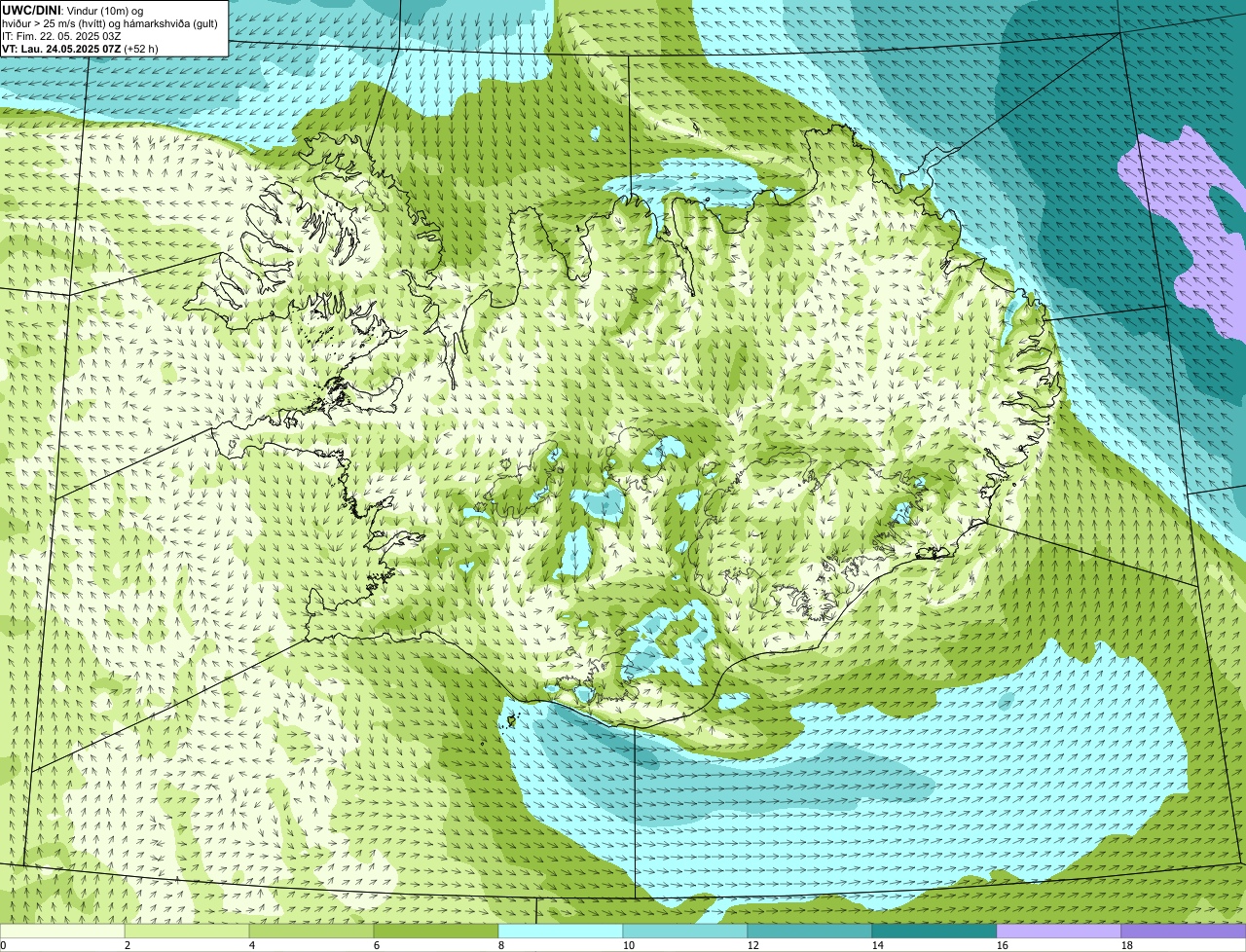Click the 'IT: Fim. 22. 05. 2025 03Z' line

point(61,35)
